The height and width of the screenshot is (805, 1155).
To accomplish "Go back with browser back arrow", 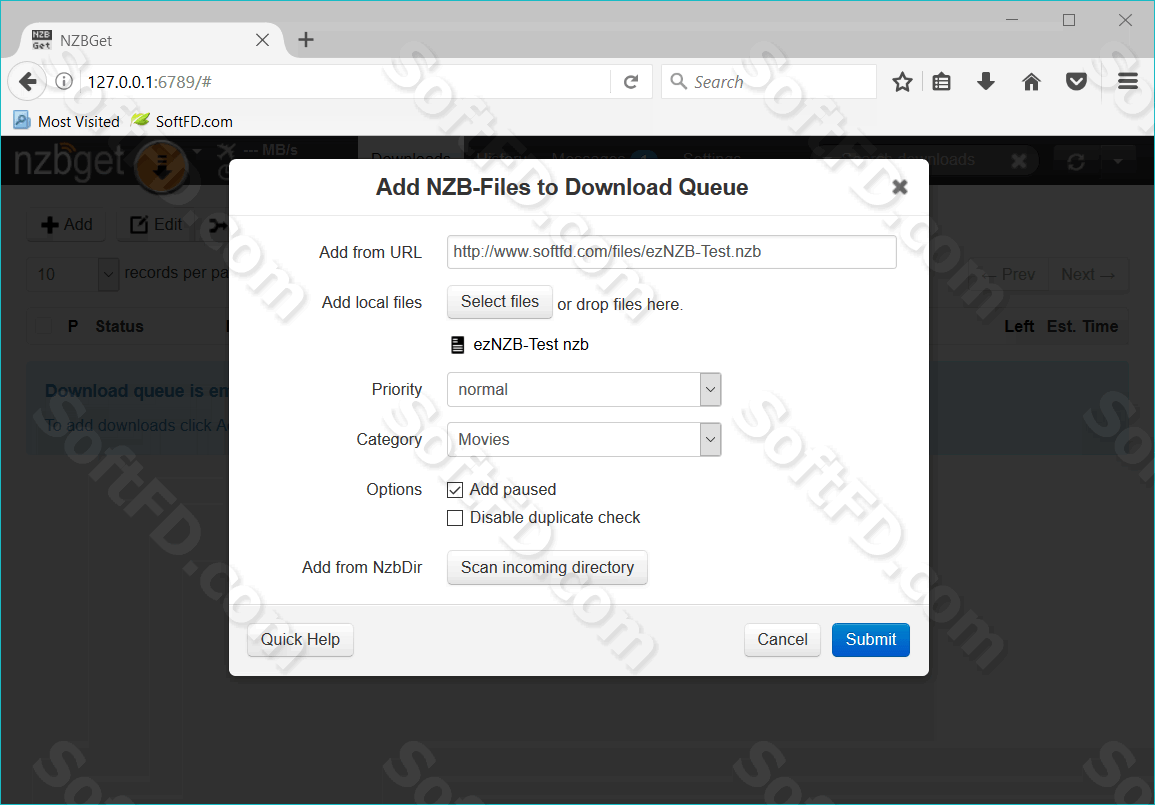I will pos(27,82).
